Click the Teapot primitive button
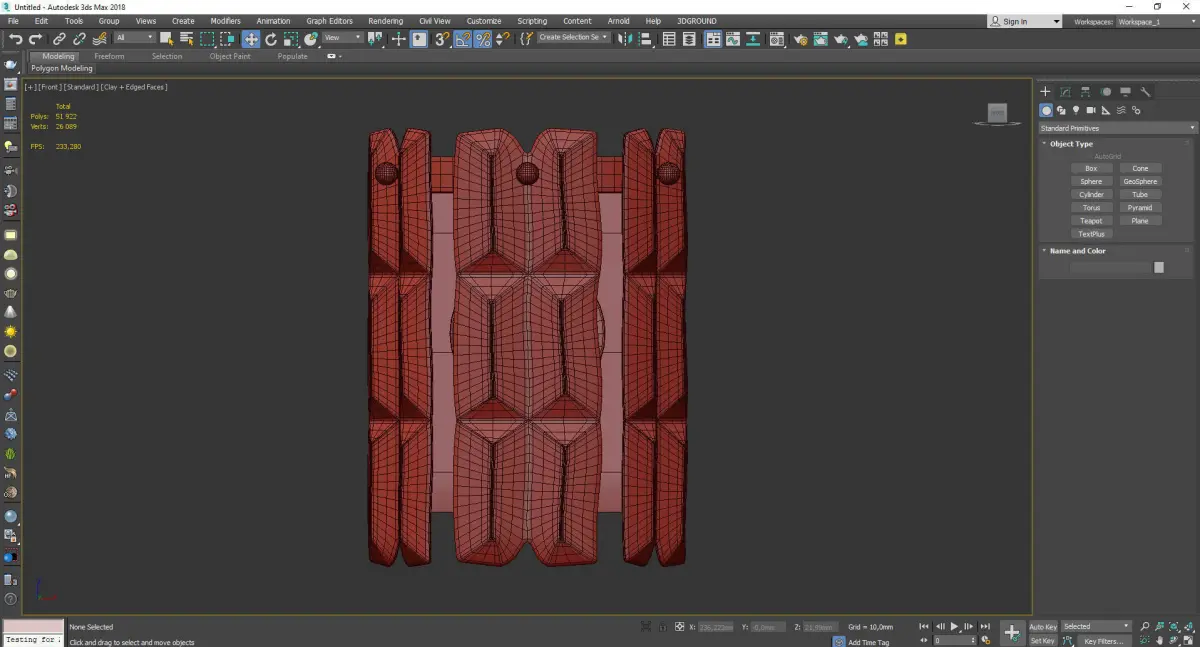 pos(1091,221)
